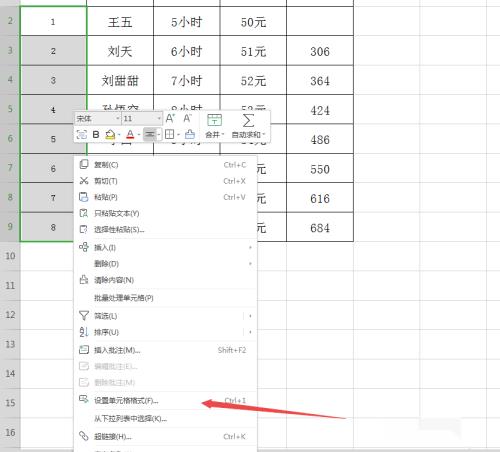Click the copy icon beside 复制(C)
Screen dimensions: 500x452
click(x=84, y=164)
